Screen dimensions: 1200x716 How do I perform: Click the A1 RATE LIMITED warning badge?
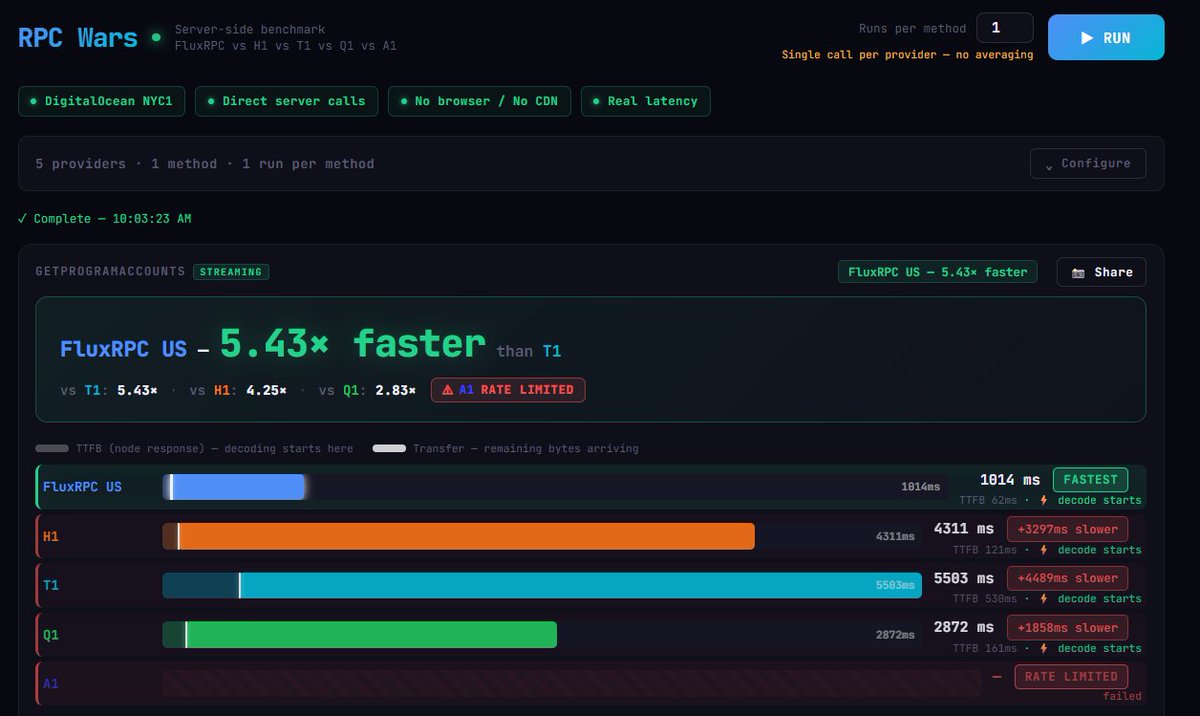click(508, 390)
